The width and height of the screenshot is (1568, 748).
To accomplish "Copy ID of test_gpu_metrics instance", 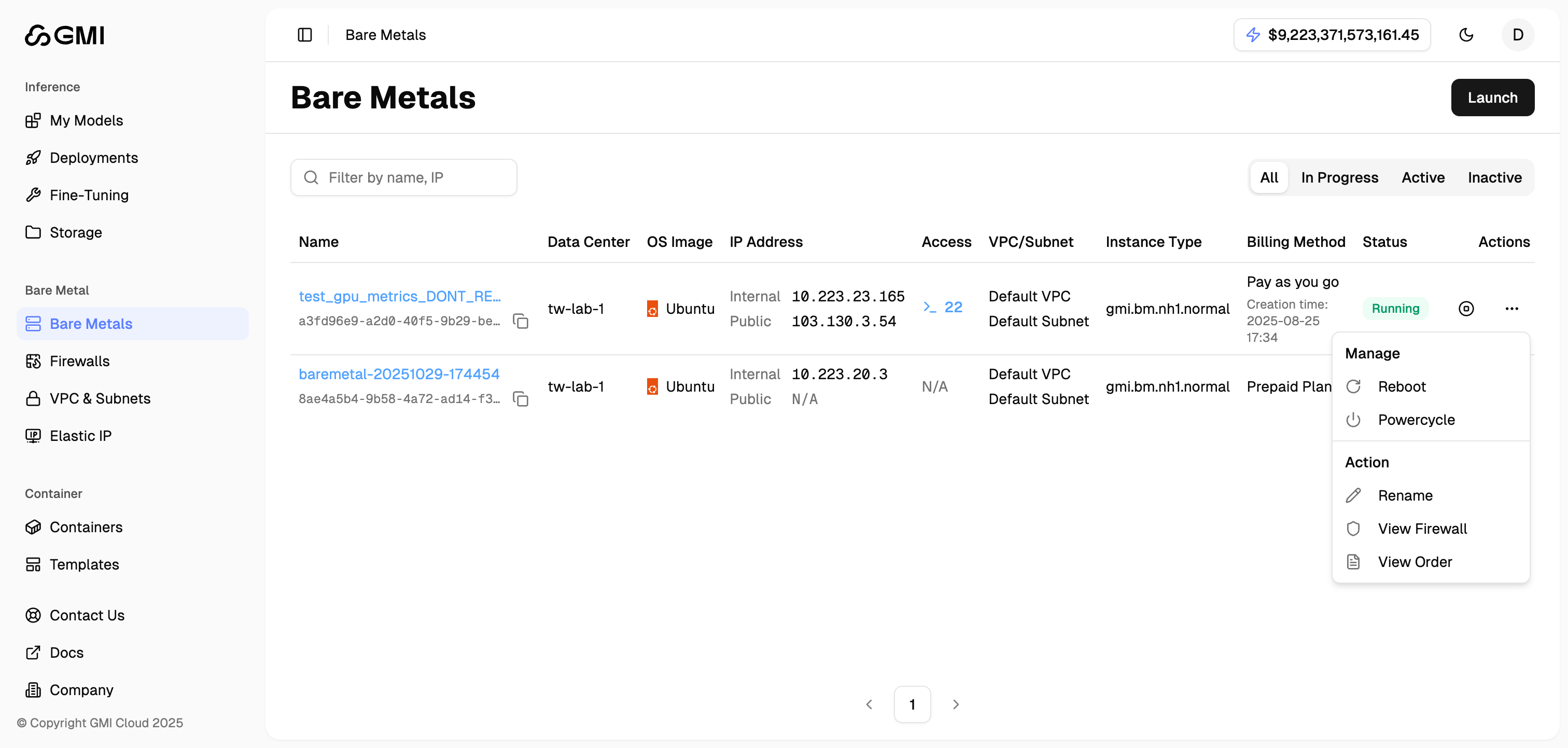I will (521, 321).
